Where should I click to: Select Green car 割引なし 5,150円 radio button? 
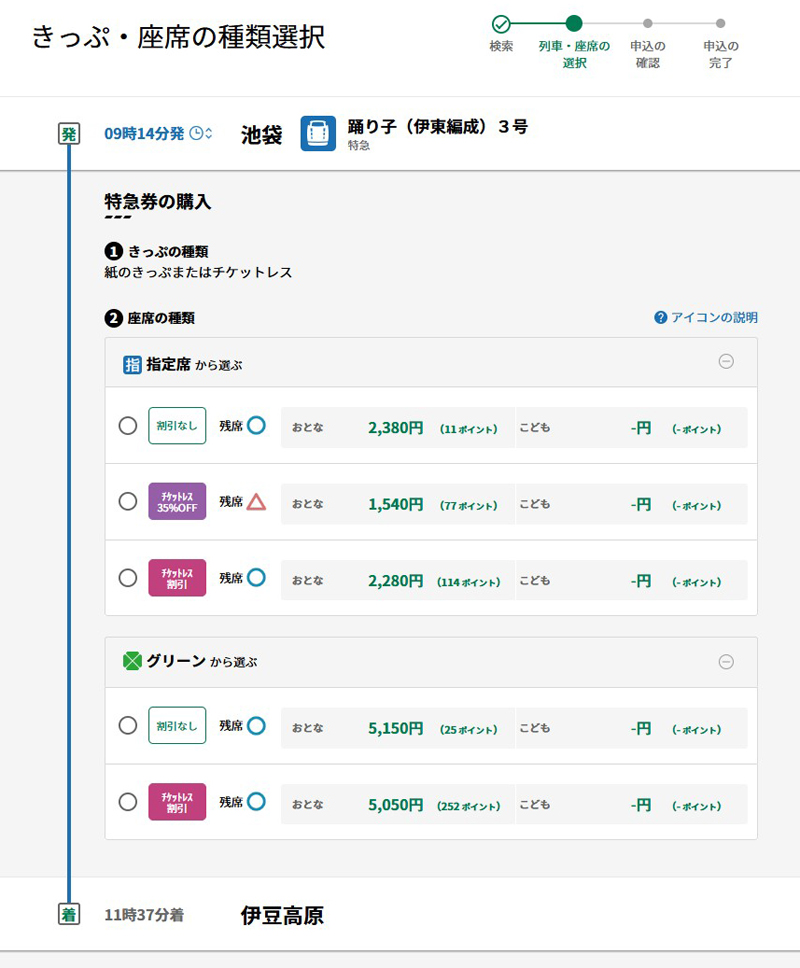tap(128, 726)
